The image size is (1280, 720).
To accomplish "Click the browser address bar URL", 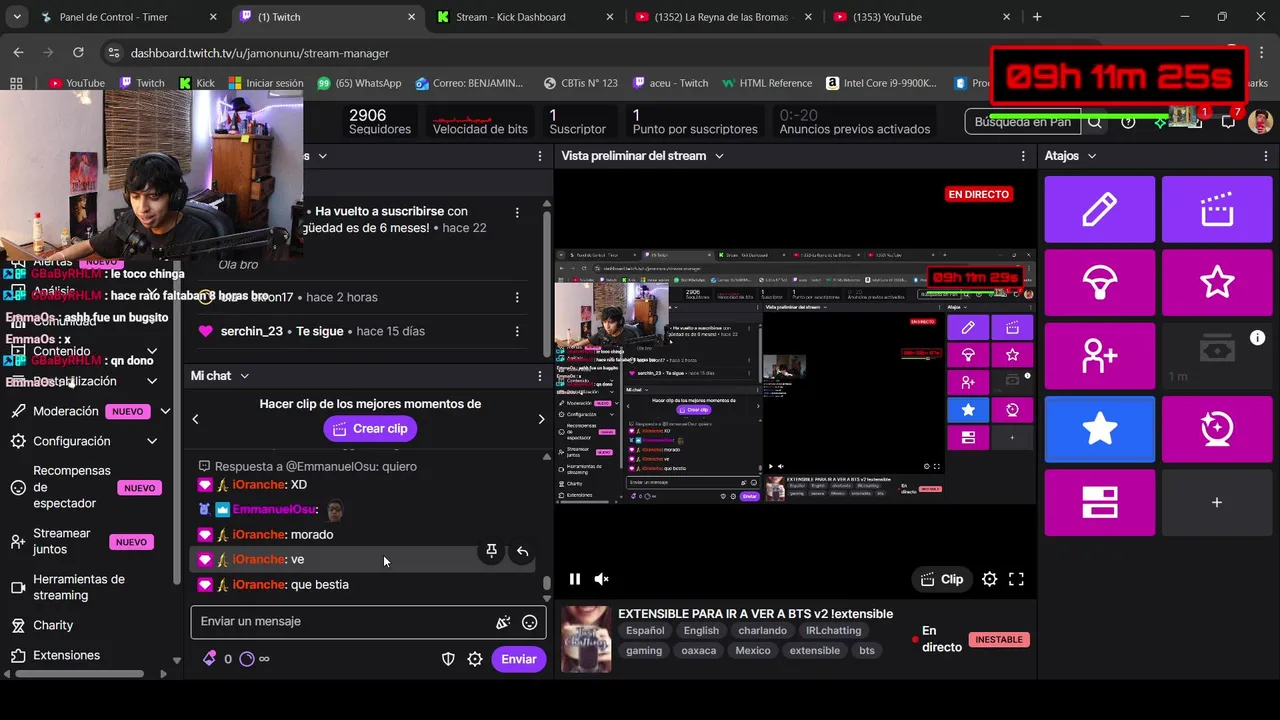I will [260, 53].
